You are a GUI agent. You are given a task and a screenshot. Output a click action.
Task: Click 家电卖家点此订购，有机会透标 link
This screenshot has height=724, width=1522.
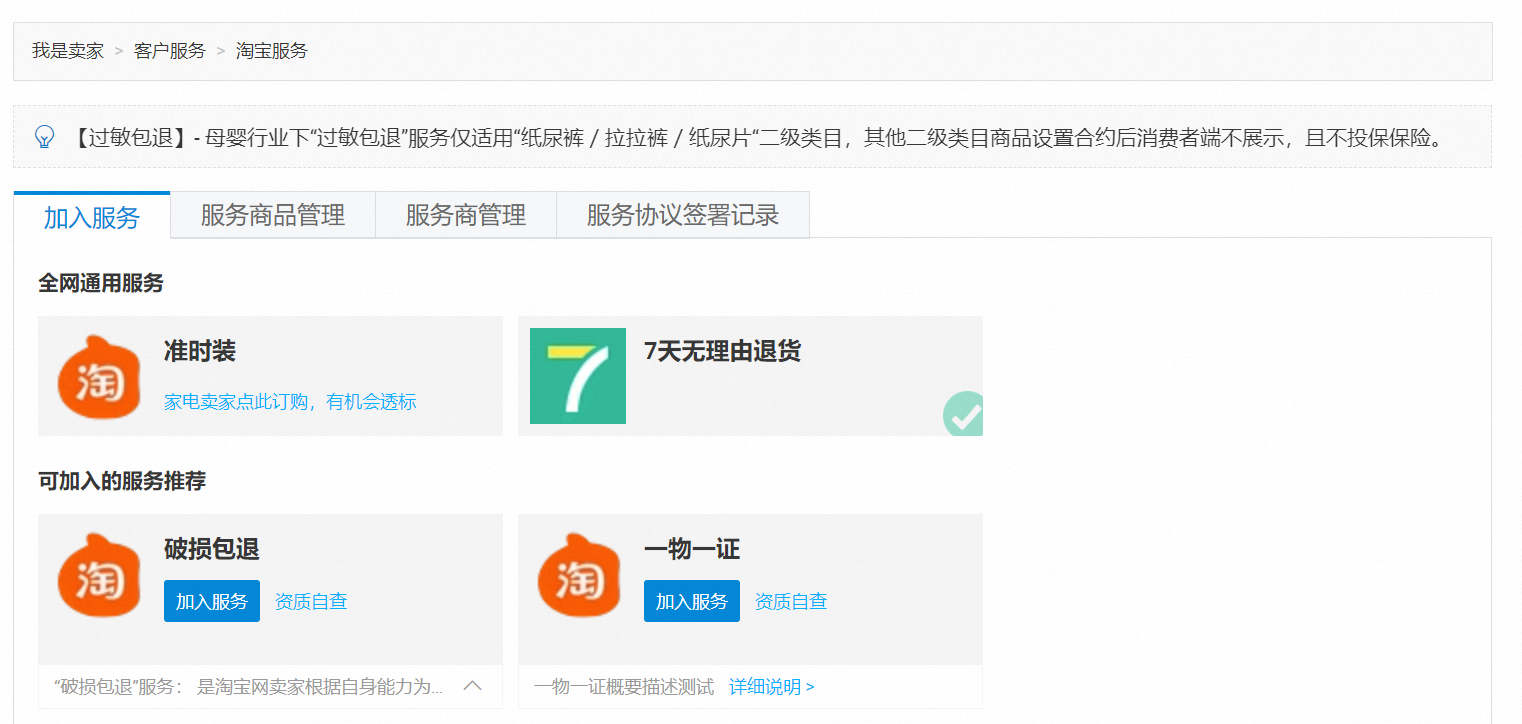(290, 402)
